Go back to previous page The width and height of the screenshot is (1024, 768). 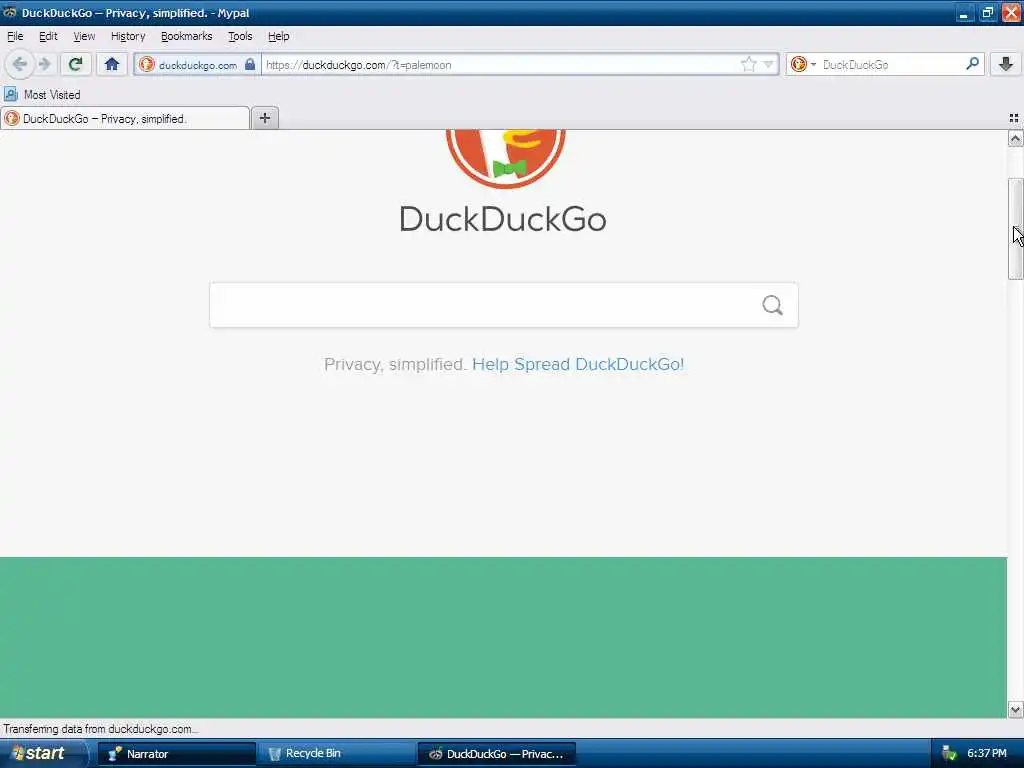point(19,64)
